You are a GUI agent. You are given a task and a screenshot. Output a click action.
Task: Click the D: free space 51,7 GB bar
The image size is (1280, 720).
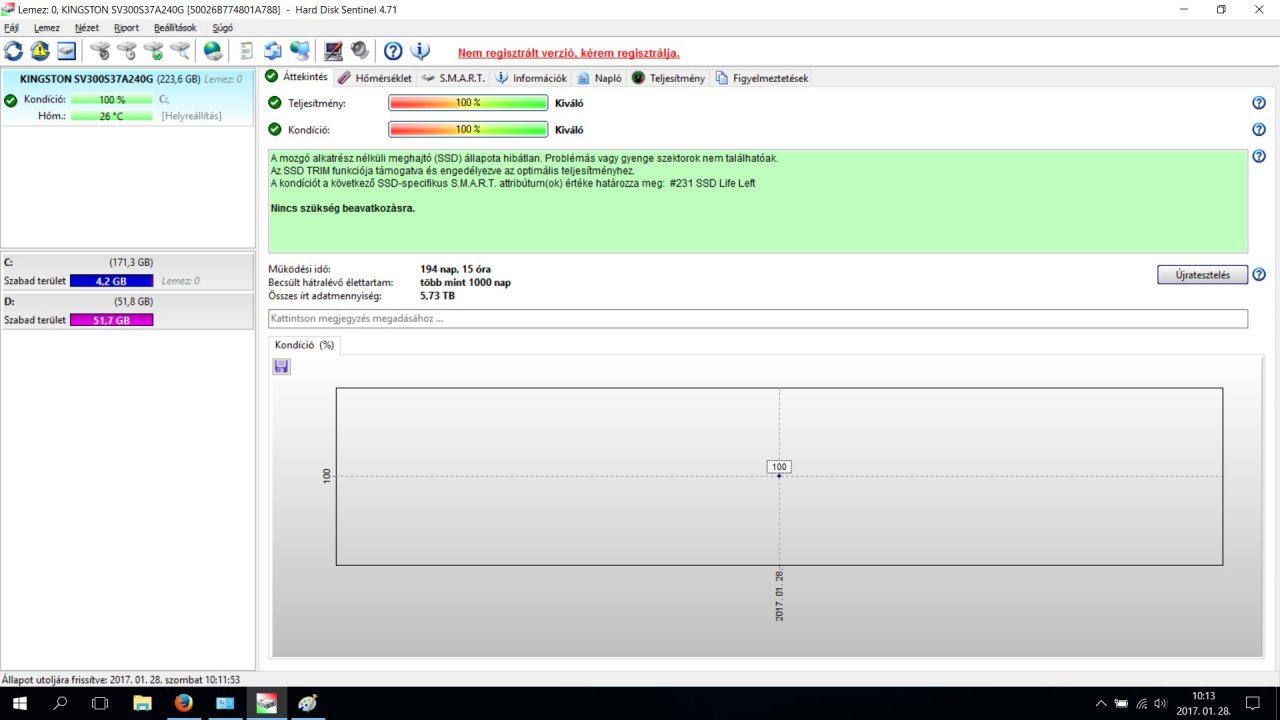tap(112, 320)
